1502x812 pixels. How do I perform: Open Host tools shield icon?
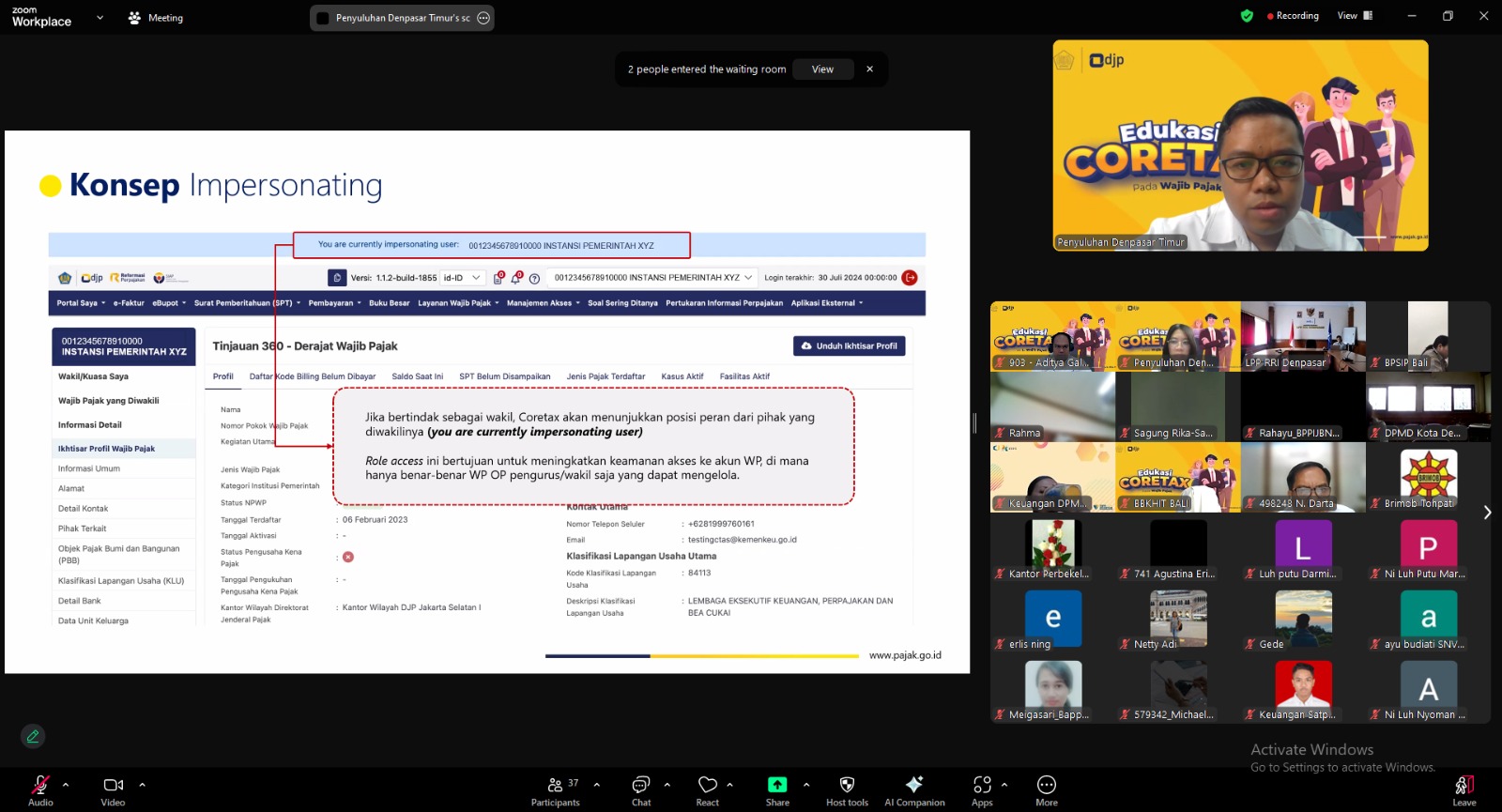point(847,786)
